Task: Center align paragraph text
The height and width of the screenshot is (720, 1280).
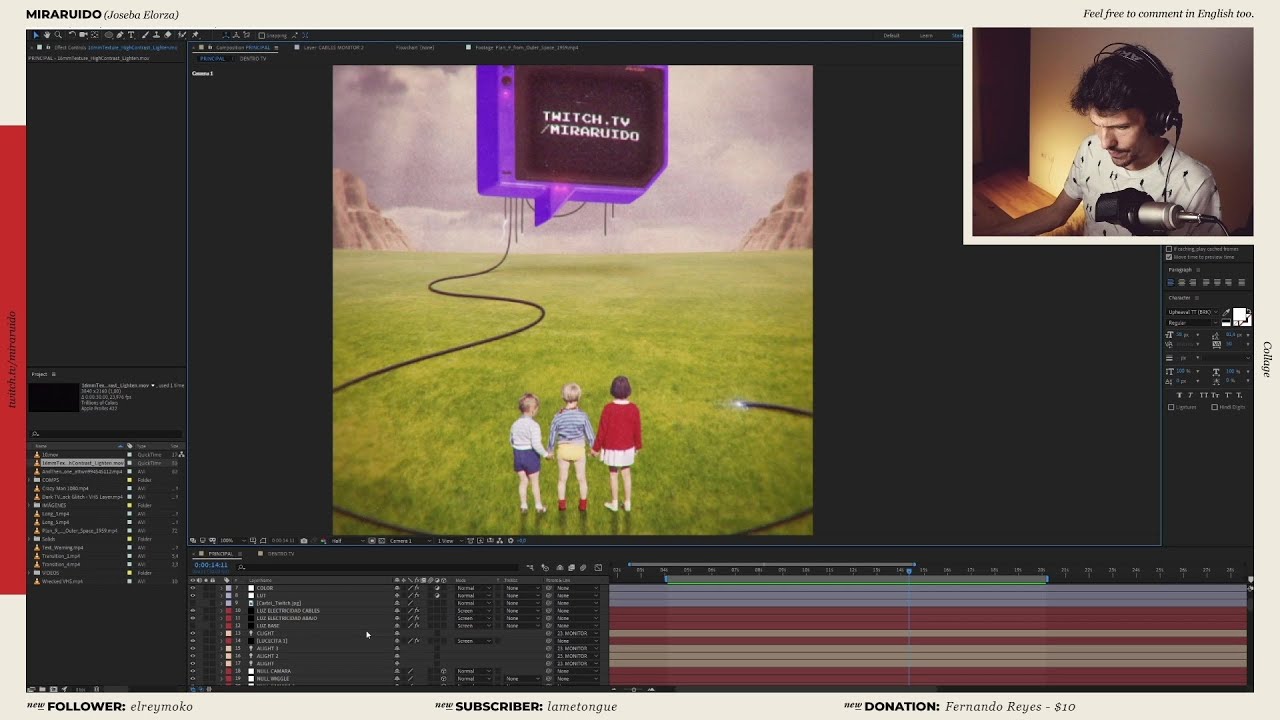Action: click(1182, 283)
